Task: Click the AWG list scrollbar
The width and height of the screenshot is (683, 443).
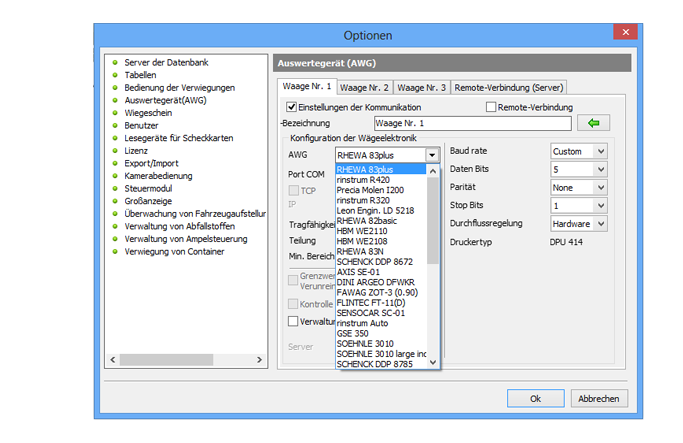Action: pos(433,220)
